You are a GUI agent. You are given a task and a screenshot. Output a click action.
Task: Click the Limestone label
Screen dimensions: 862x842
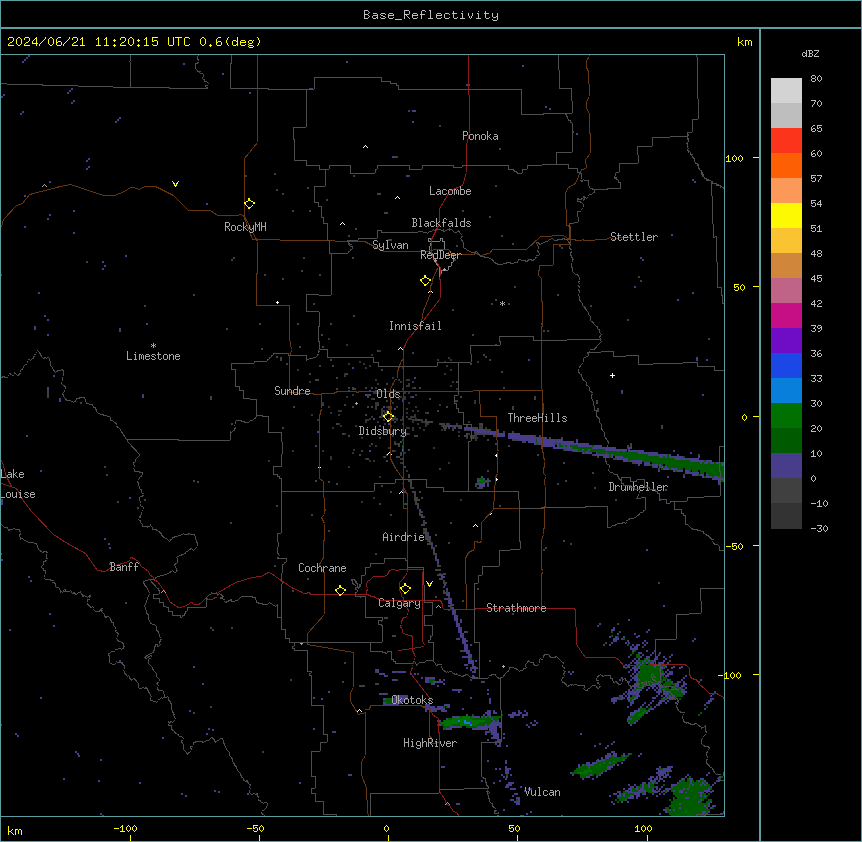(153, 356)
